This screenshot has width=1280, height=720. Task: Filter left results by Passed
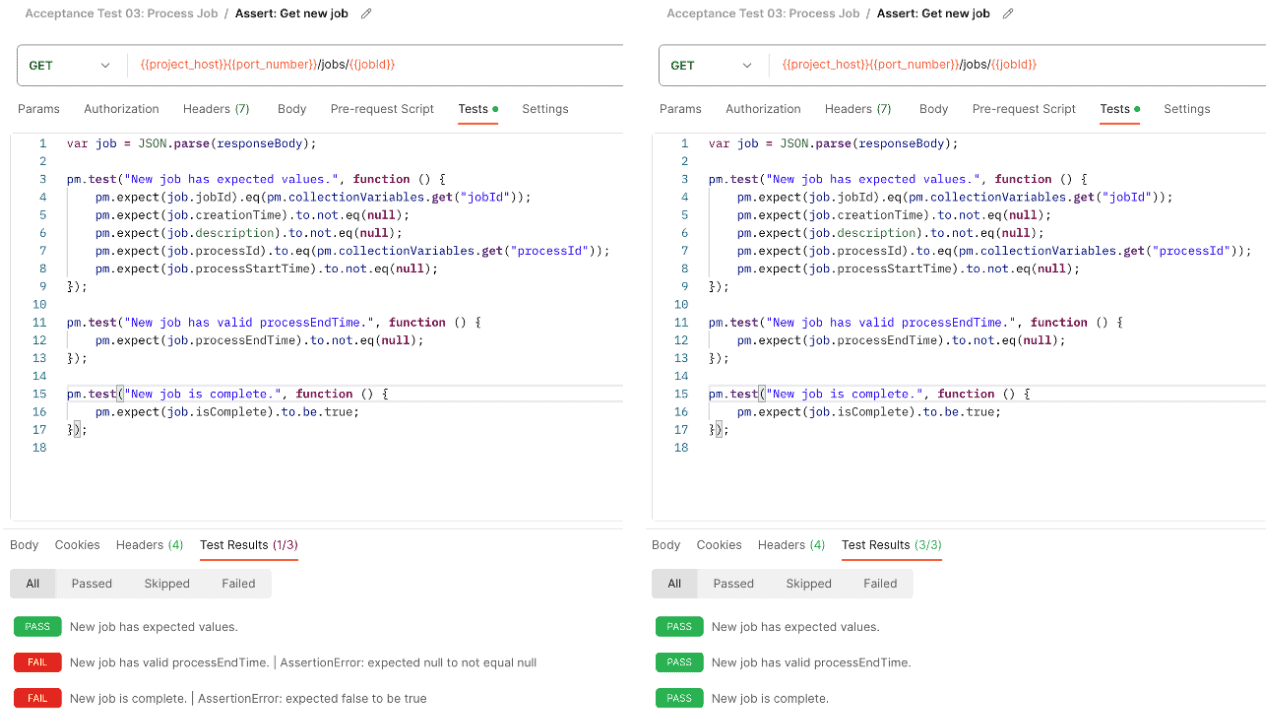click(x=92, y=584)
